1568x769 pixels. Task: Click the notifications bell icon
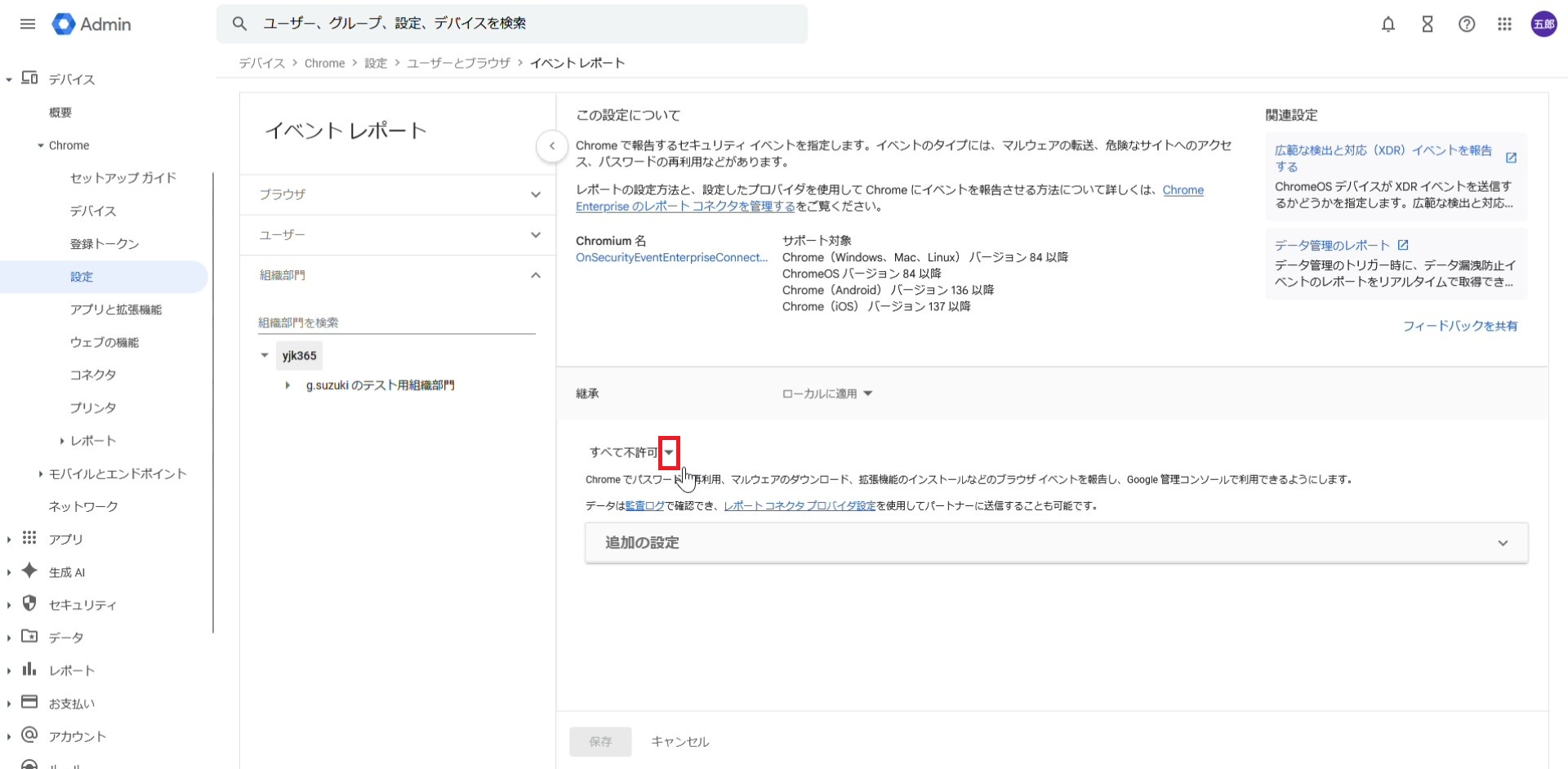coord(1388,24)
